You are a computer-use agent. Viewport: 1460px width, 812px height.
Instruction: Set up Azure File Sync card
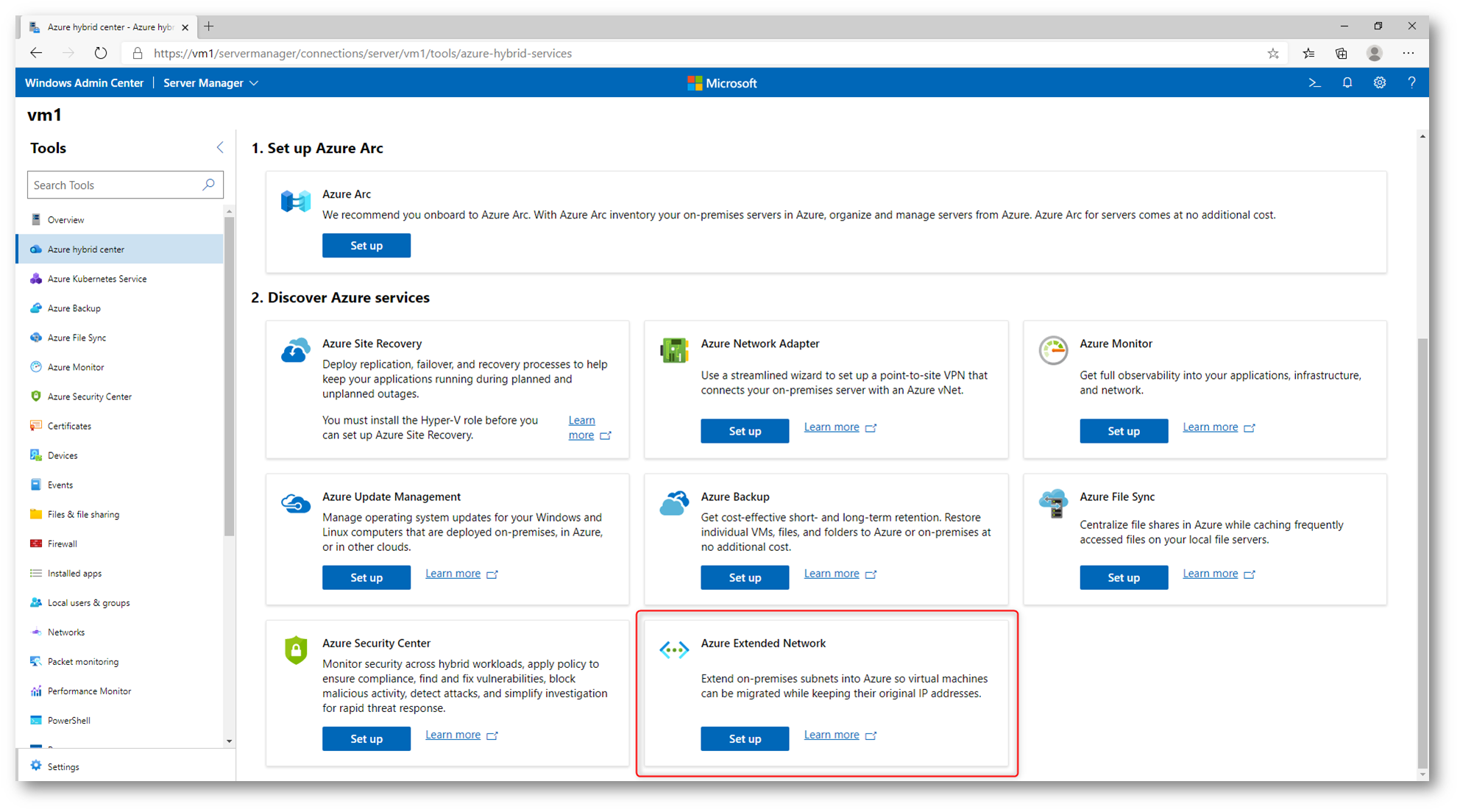1124,577
